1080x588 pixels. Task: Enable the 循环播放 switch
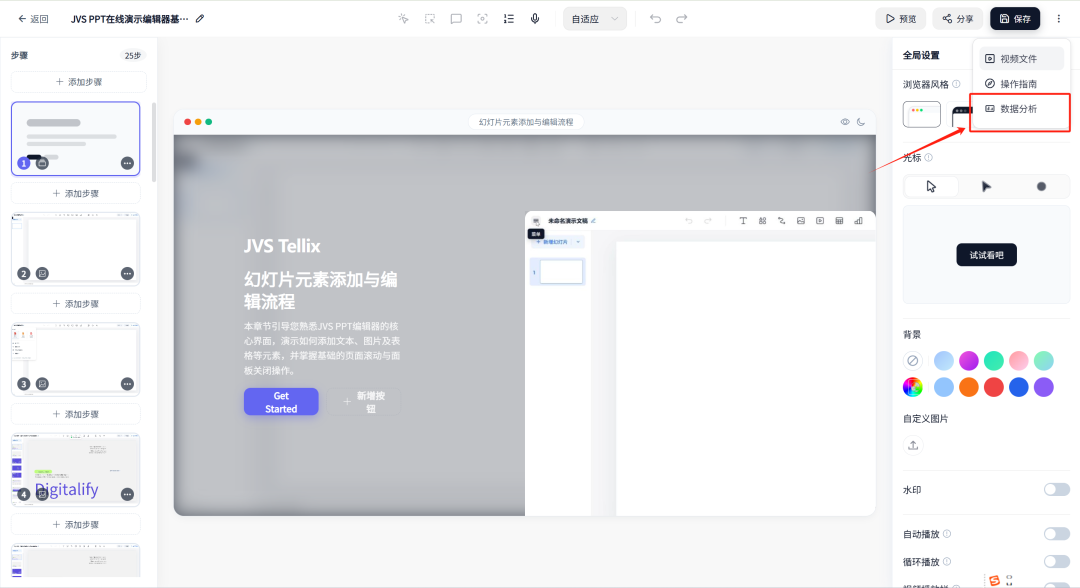(1057, 561)
